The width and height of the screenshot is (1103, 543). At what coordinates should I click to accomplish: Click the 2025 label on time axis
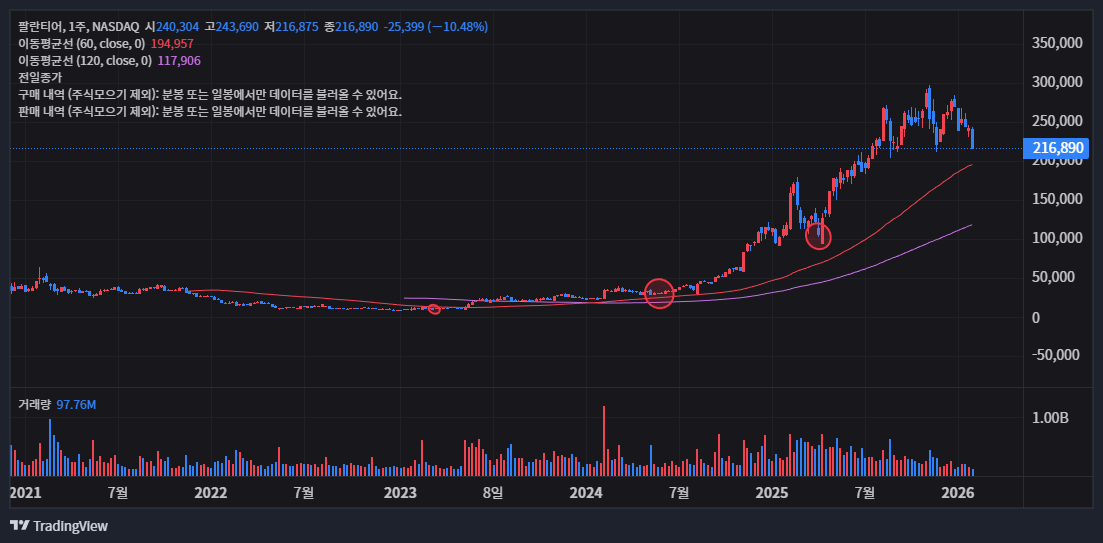[x=772, y=492]
